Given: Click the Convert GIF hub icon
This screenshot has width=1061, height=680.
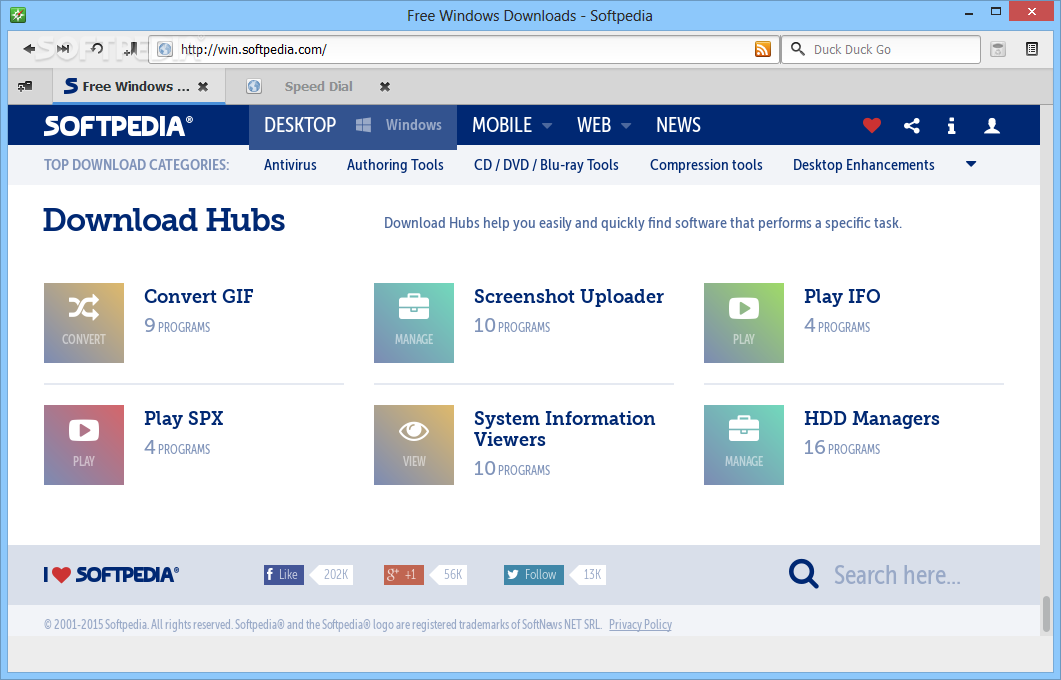Looking at the screenshot, I should [84, 323].
